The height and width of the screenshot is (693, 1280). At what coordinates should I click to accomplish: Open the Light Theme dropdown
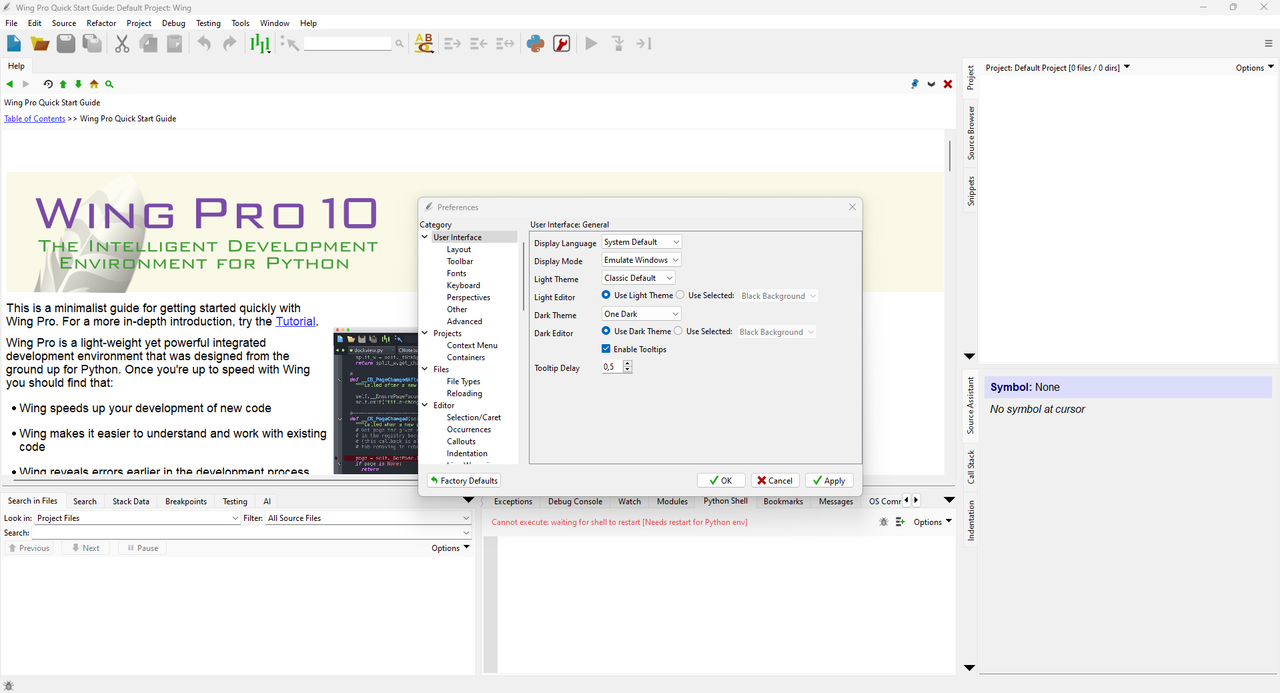(x=639, y=278)
